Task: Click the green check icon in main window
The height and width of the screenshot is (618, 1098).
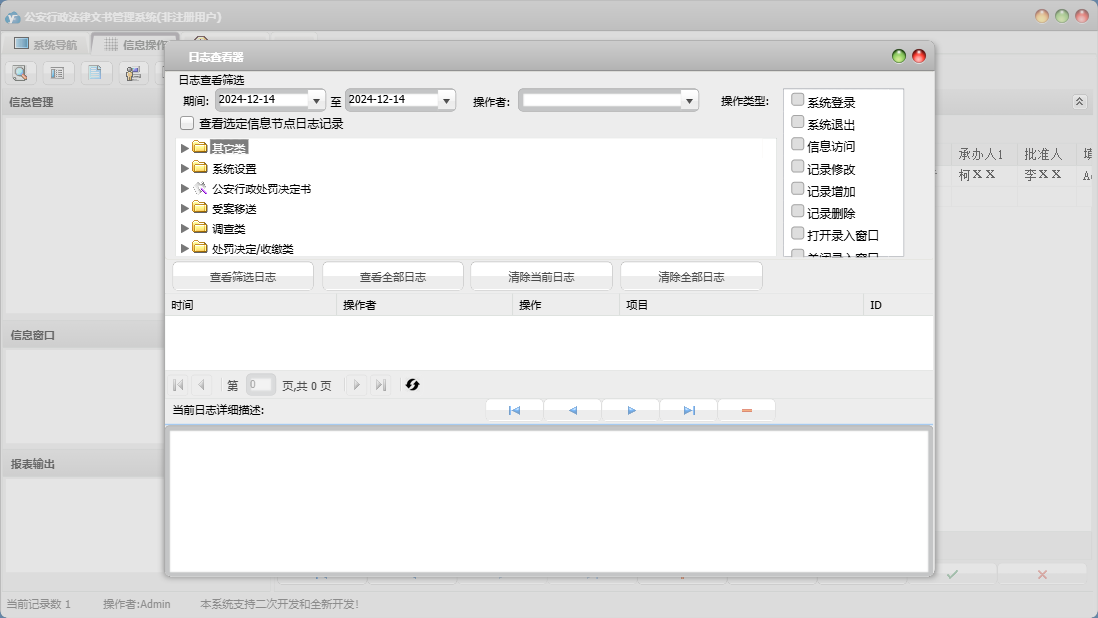Action: pyautogui.click(x=952, y=574)
